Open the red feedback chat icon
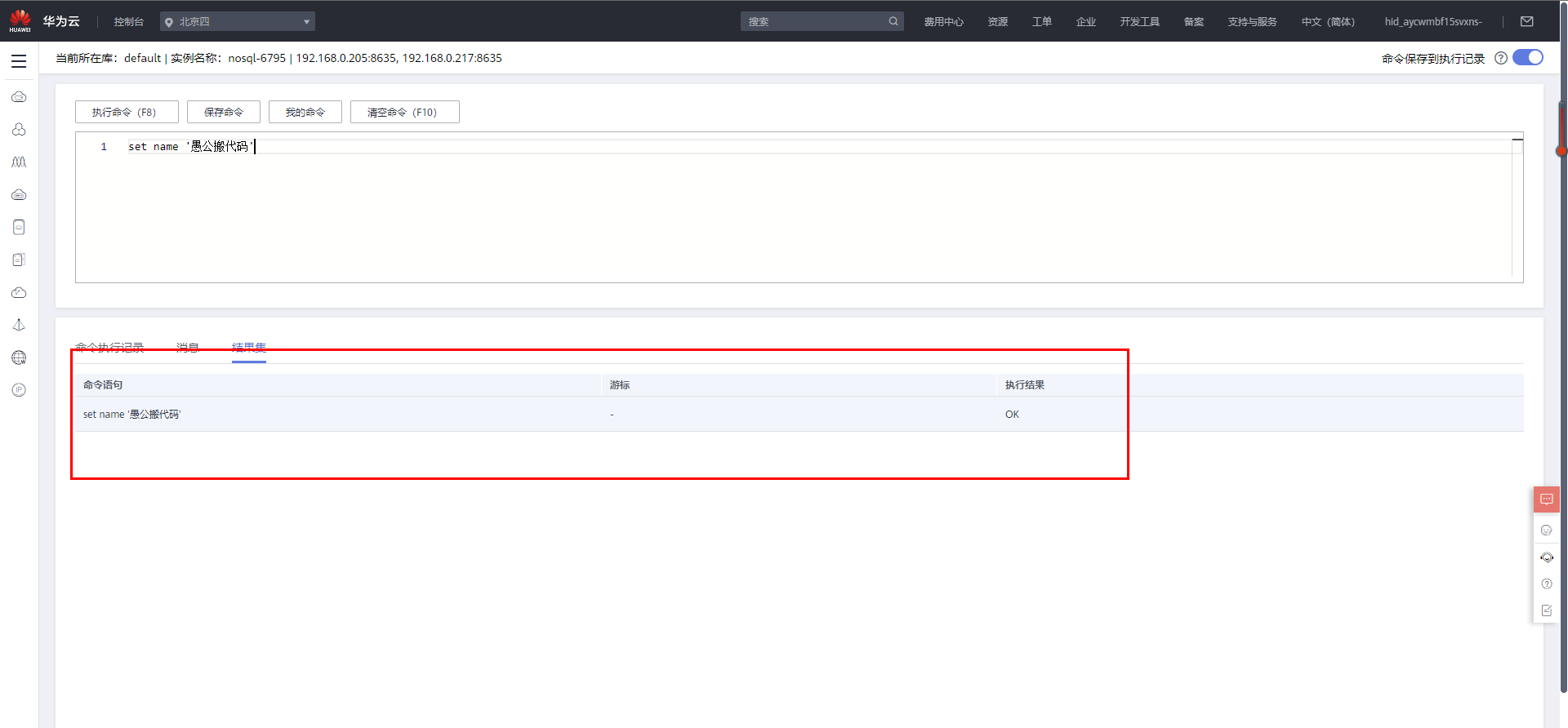Screen dimensions: 1568x728 click(1547, 499)
